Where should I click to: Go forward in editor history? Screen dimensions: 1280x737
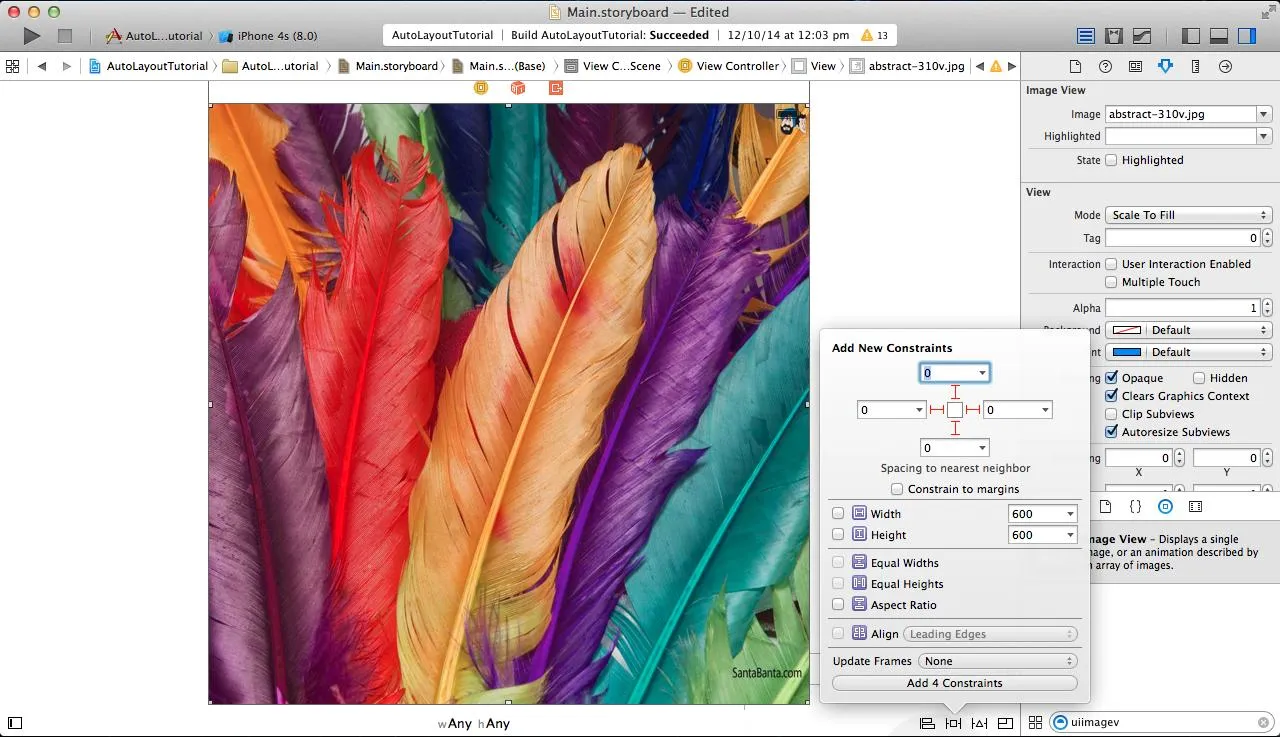coord(67,66)
